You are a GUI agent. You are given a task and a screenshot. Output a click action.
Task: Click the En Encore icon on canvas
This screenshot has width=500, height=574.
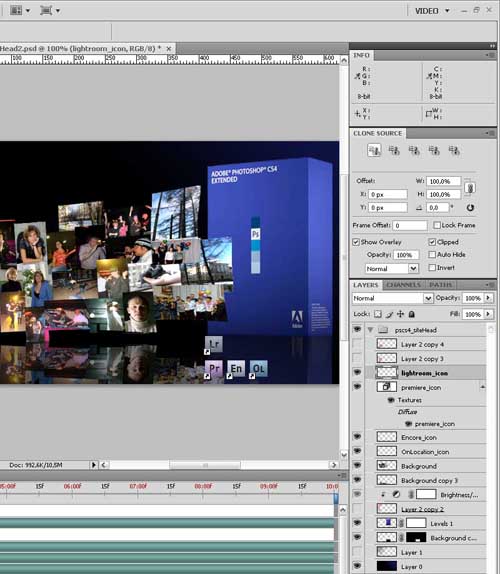(236, 368)
